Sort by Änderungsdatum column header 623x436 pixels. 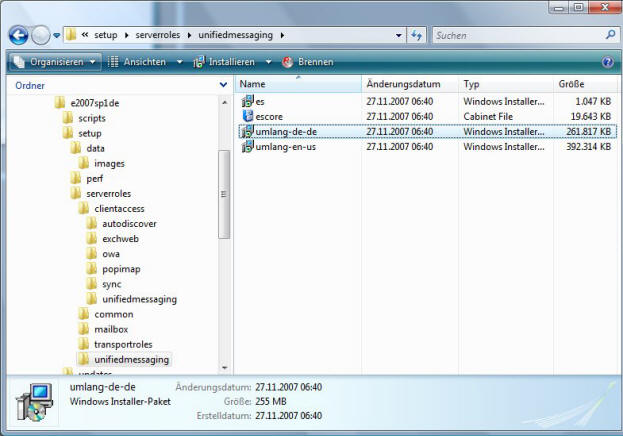(x=410, y=84)
